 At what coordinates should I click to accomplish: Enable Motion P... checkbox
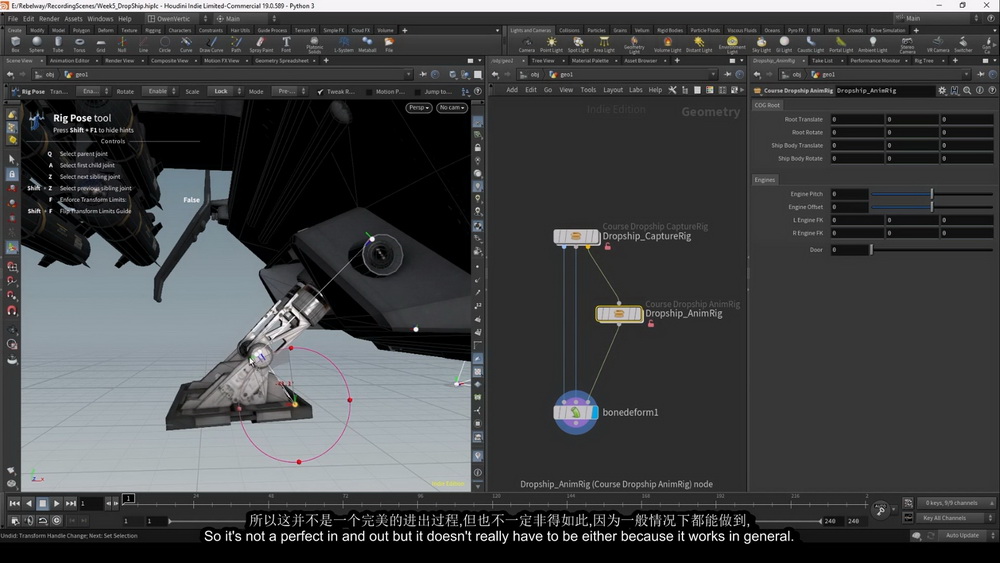pos(369,91)
